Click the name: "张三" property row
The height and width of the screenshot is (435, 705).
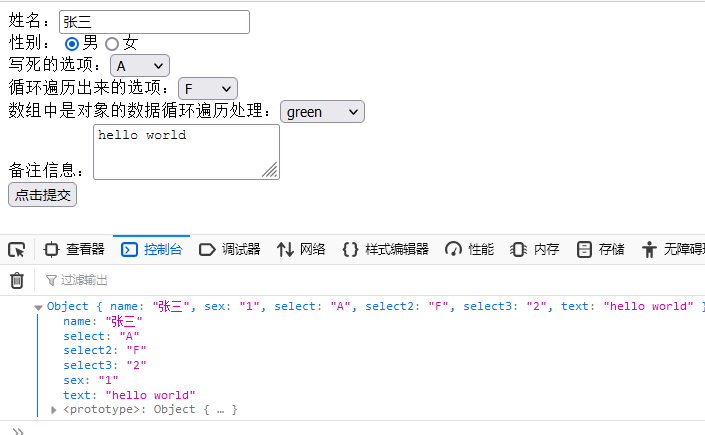pyautogui.click(x=103, y=321)
